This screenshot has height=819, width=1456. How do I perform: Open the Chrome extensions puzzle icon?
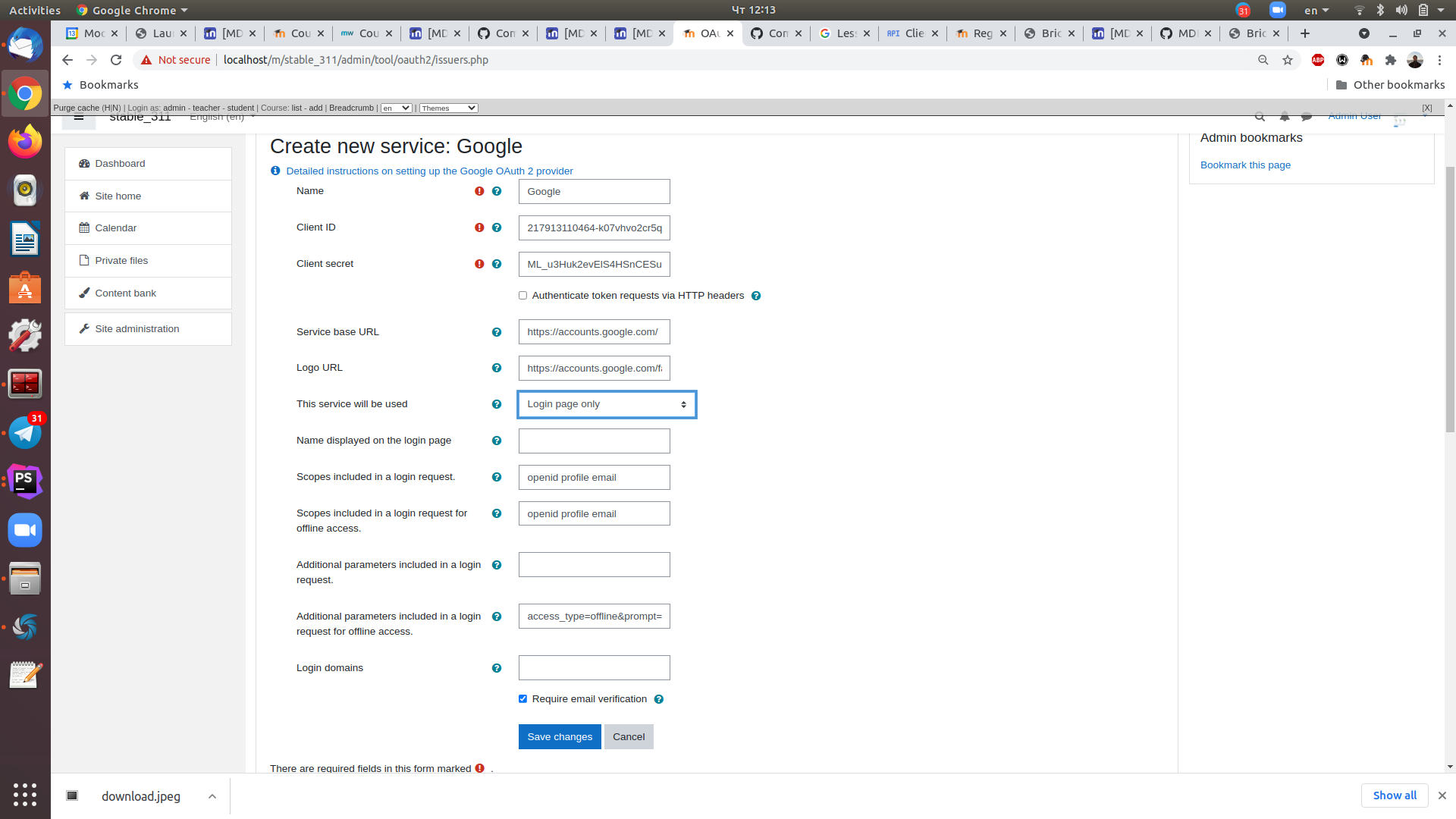(x=1391, y=60)
